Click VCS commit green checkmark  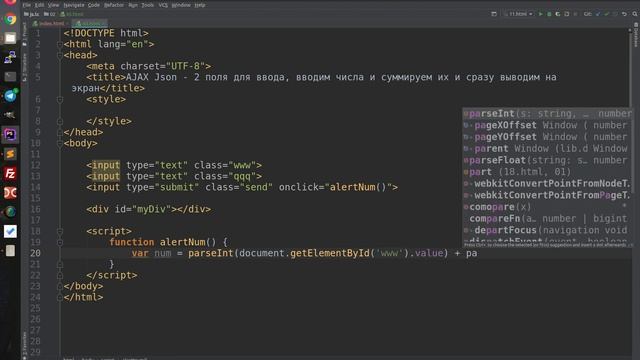click(x=607, y=14)
